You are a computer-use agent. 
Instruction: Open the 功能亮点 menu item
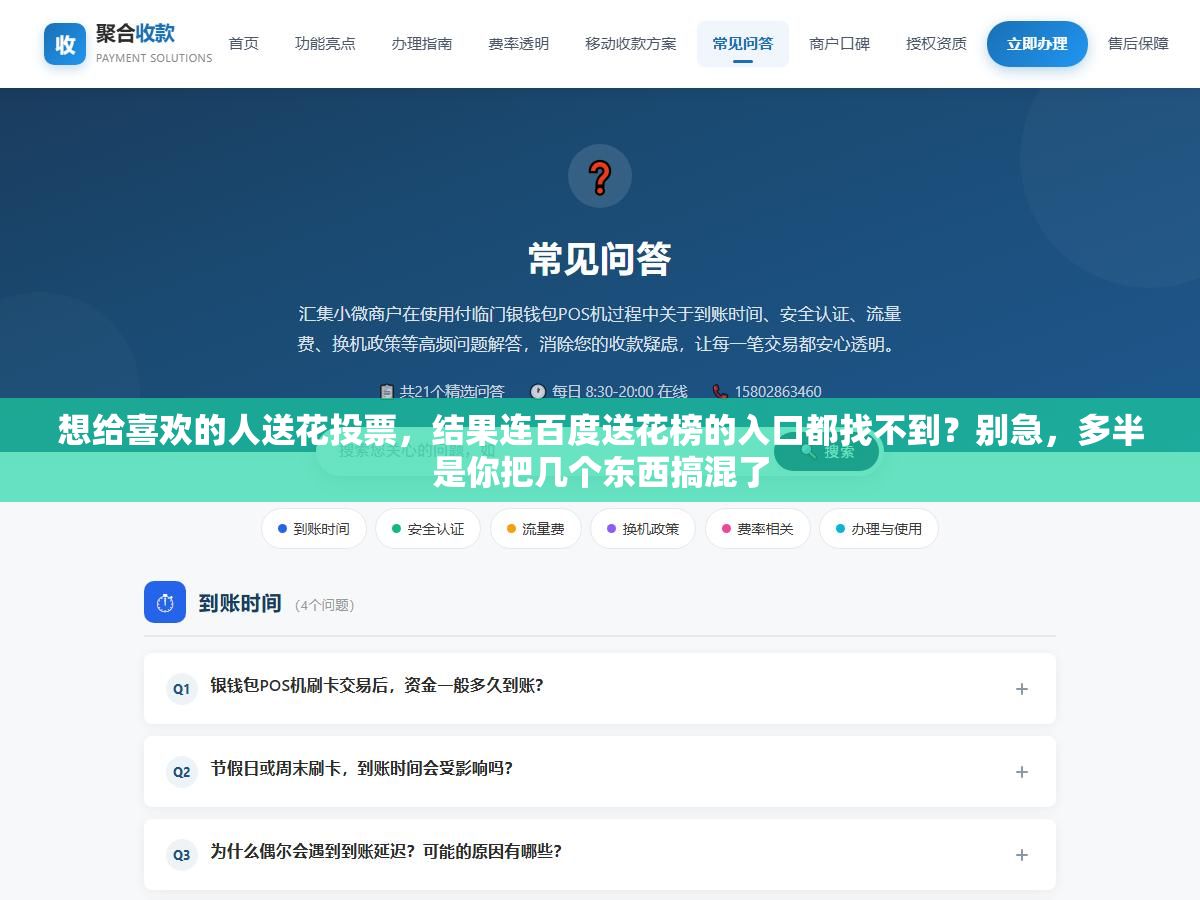pos(325,44)
